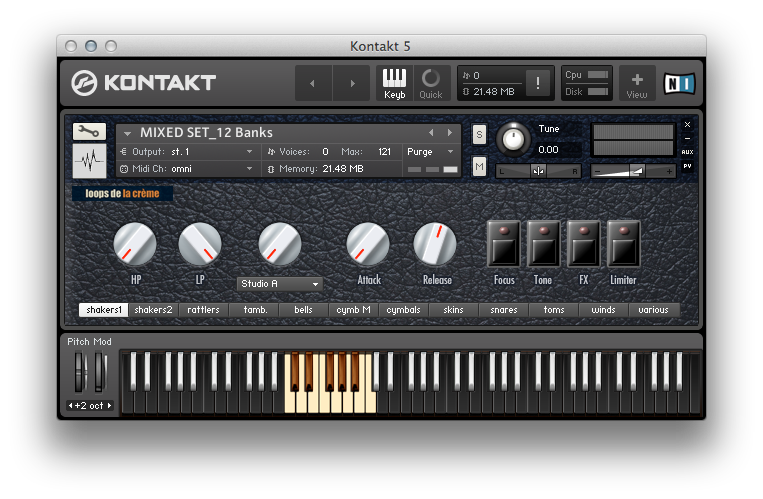This screenshot has height=499, width=763.
Task: Center the pan control icon
Action: click(x=538, y=171)
